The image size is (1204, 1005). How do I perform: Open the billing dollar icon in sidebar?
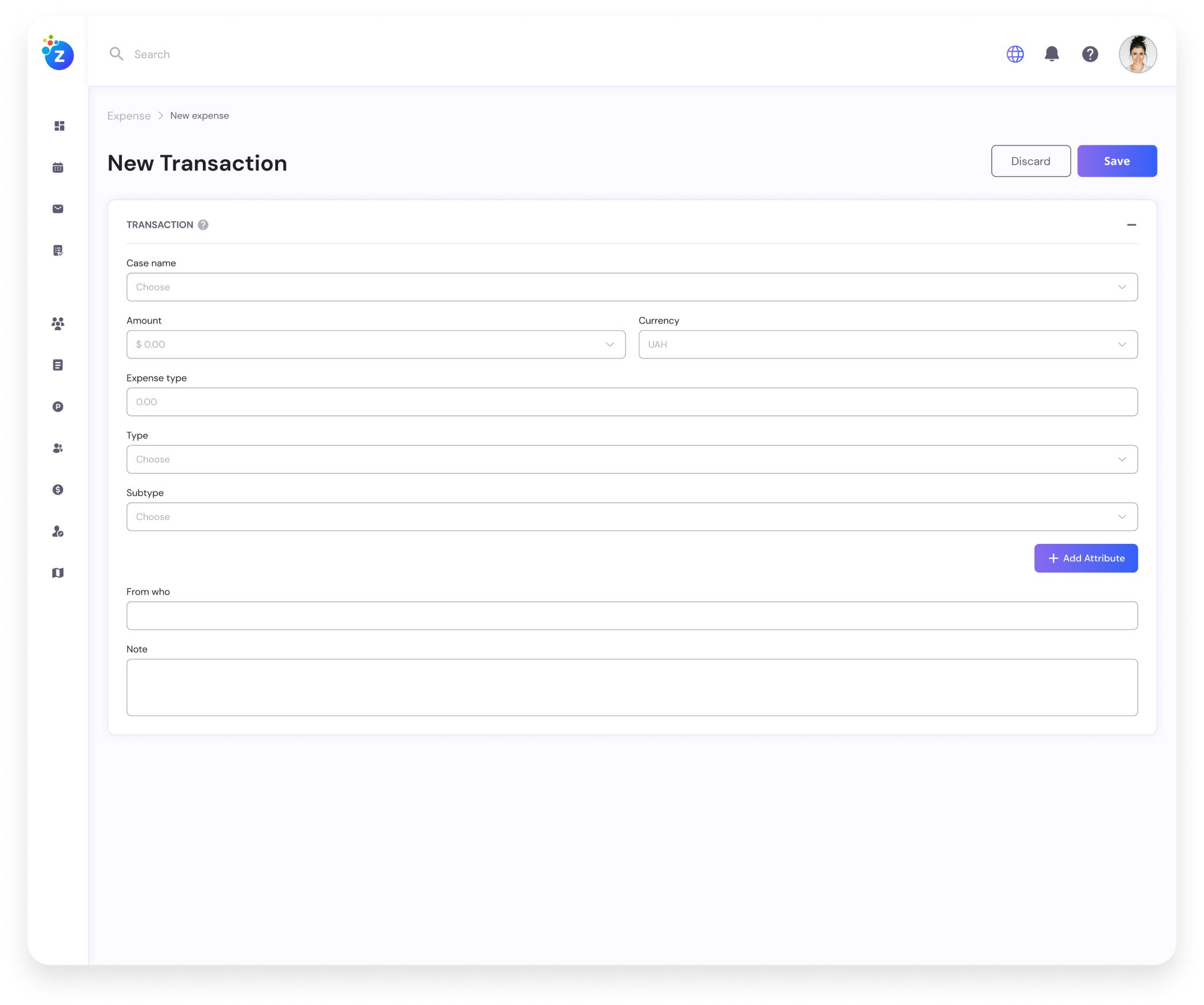(x=57, y=489)
